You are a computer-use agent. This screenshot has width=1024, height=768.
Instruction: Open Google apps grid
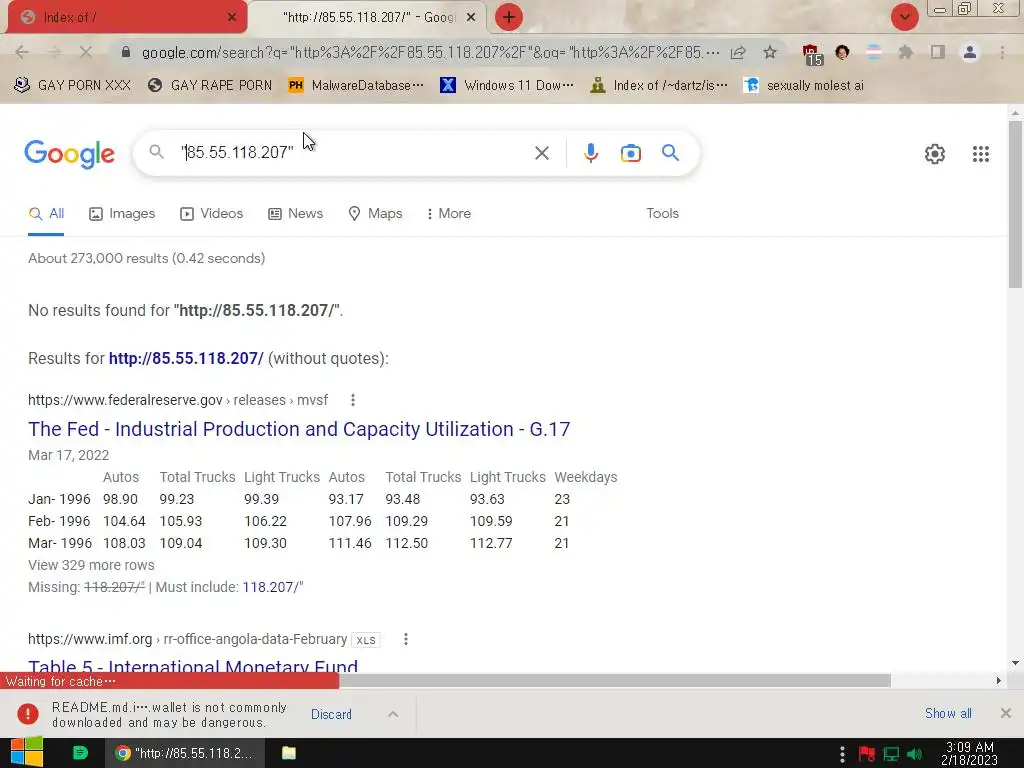pos(980,154)
